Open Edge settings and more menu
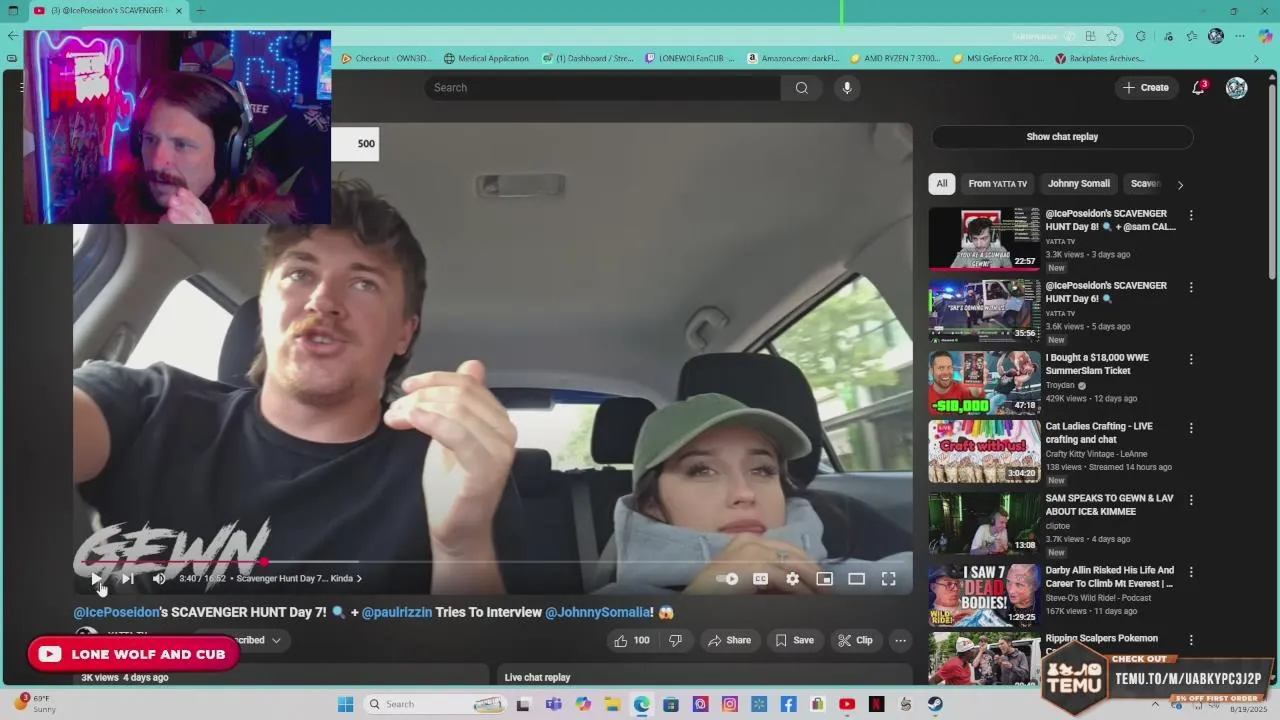Image resolution: width=1280 pixels, height=720 pixels. (1241, 36)
